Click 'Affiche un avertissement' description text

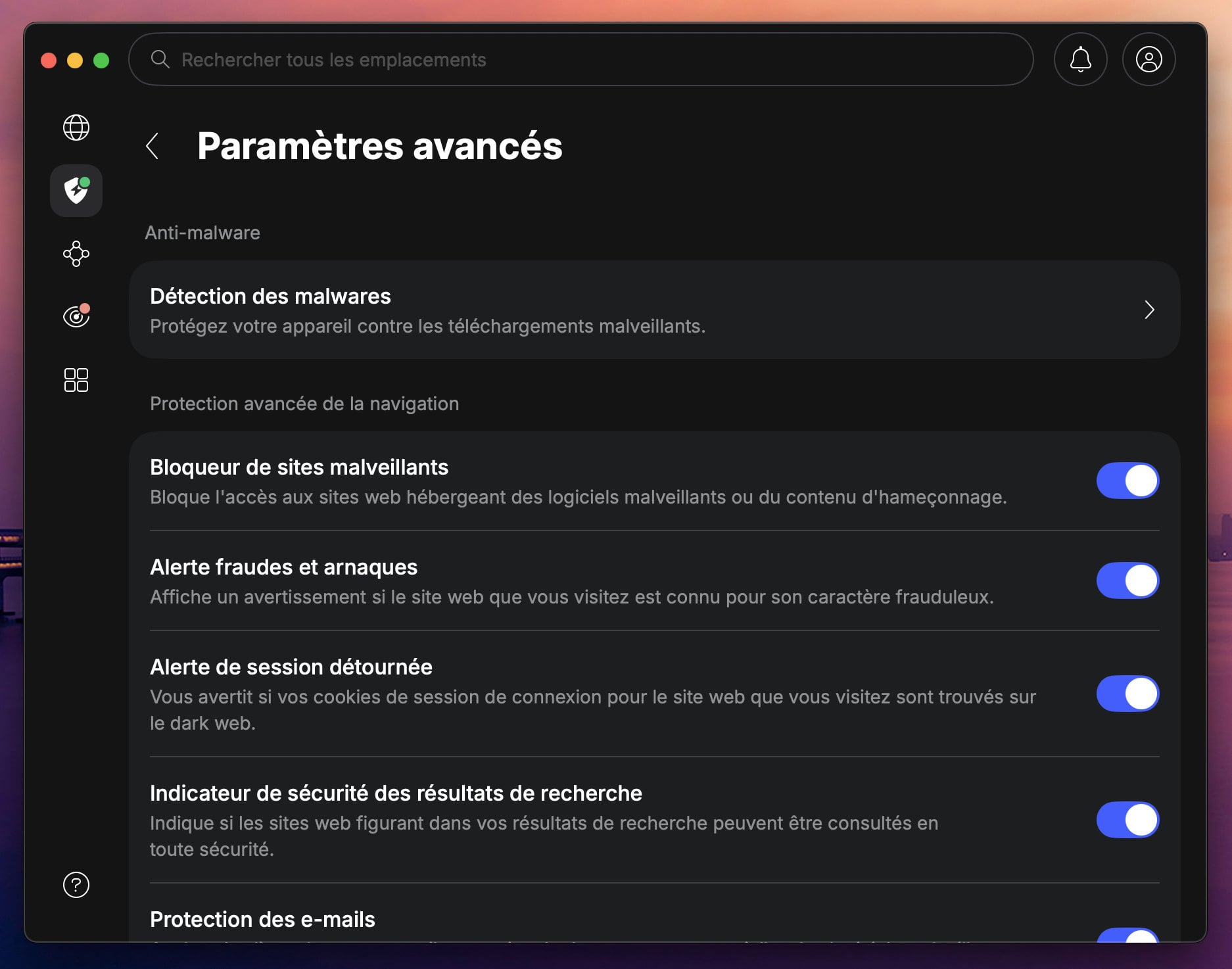point(572,597)
